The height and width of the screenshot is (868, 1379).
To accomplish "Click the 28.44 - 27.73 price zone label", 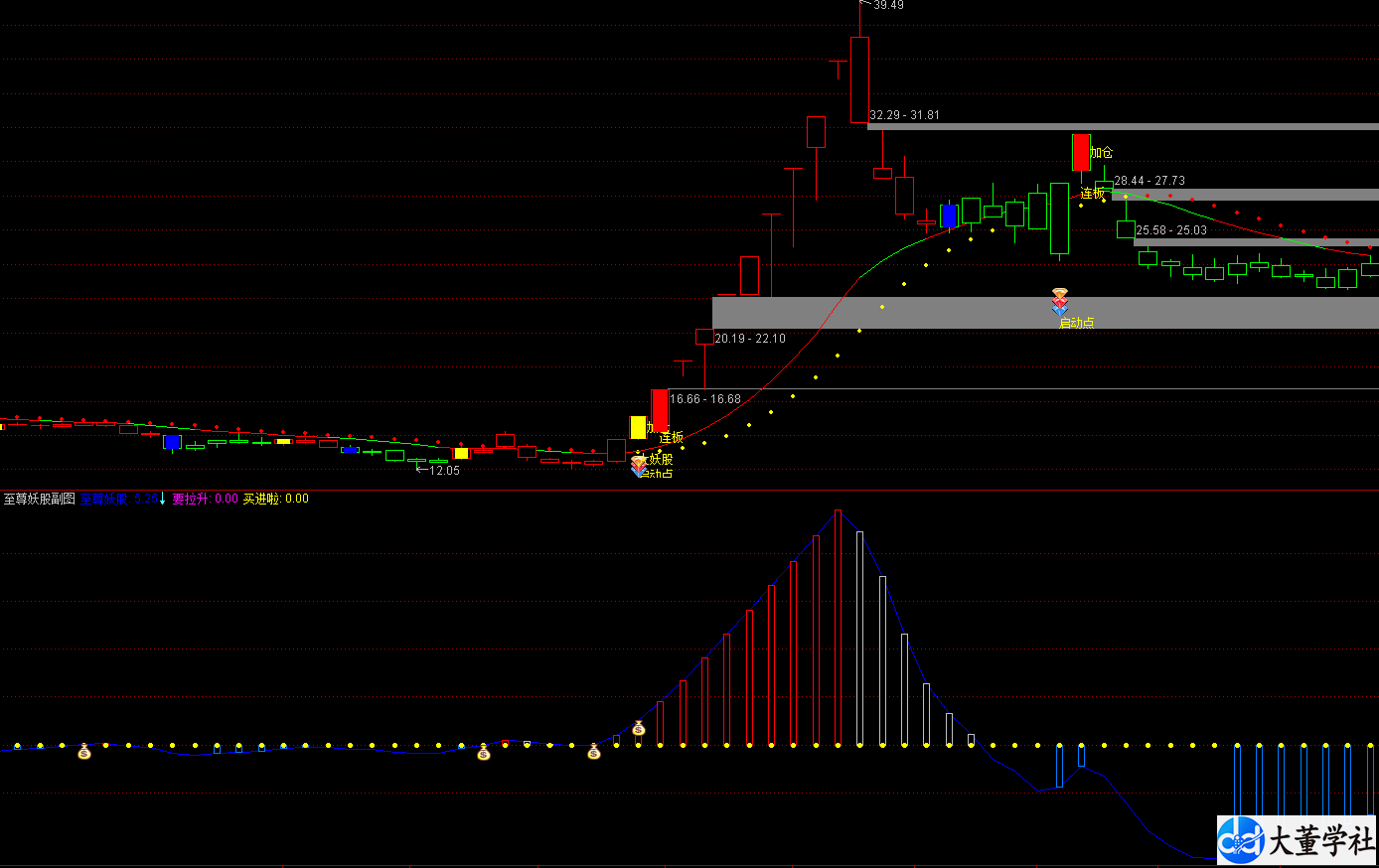I will point(1149,181).
